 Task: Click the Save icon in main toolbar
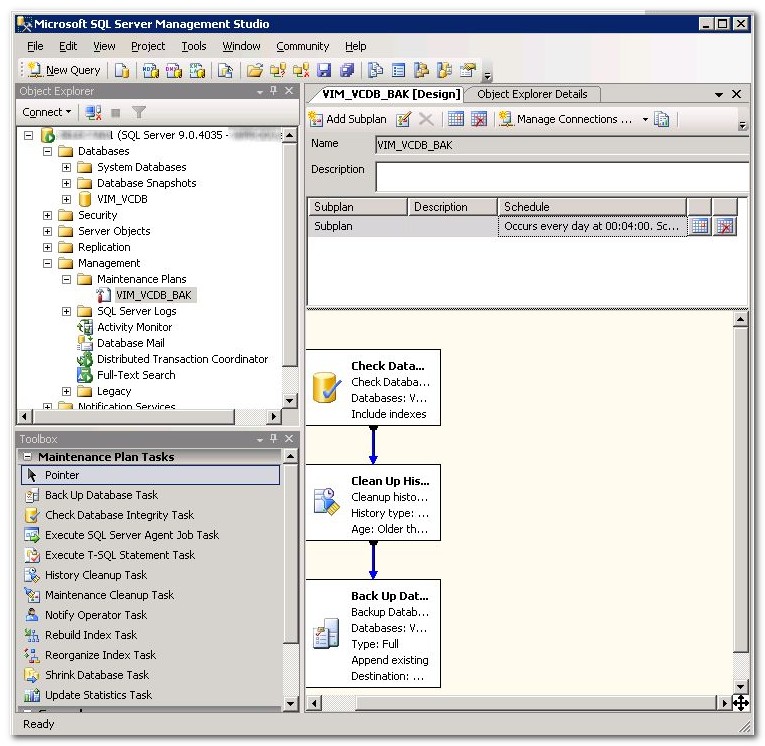(324, 70)
